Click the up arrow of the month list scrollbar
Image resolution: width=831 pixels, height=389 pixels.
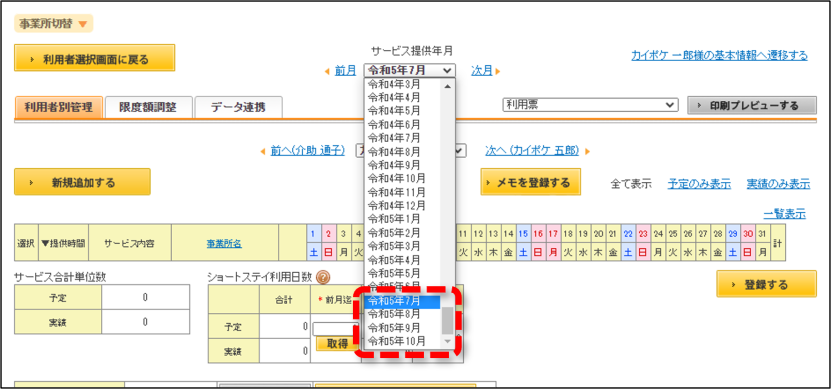448,86
